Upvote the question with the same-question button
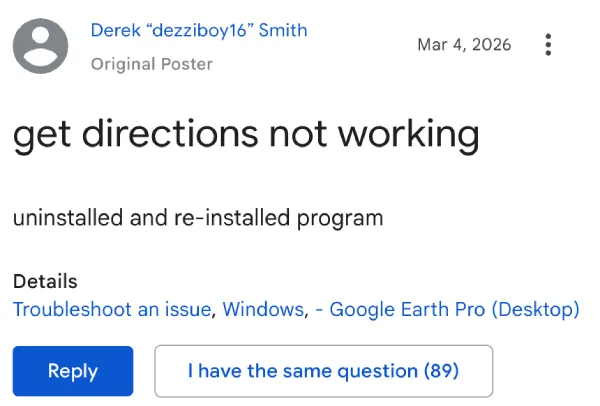600x406 pixels. [323, 371]
